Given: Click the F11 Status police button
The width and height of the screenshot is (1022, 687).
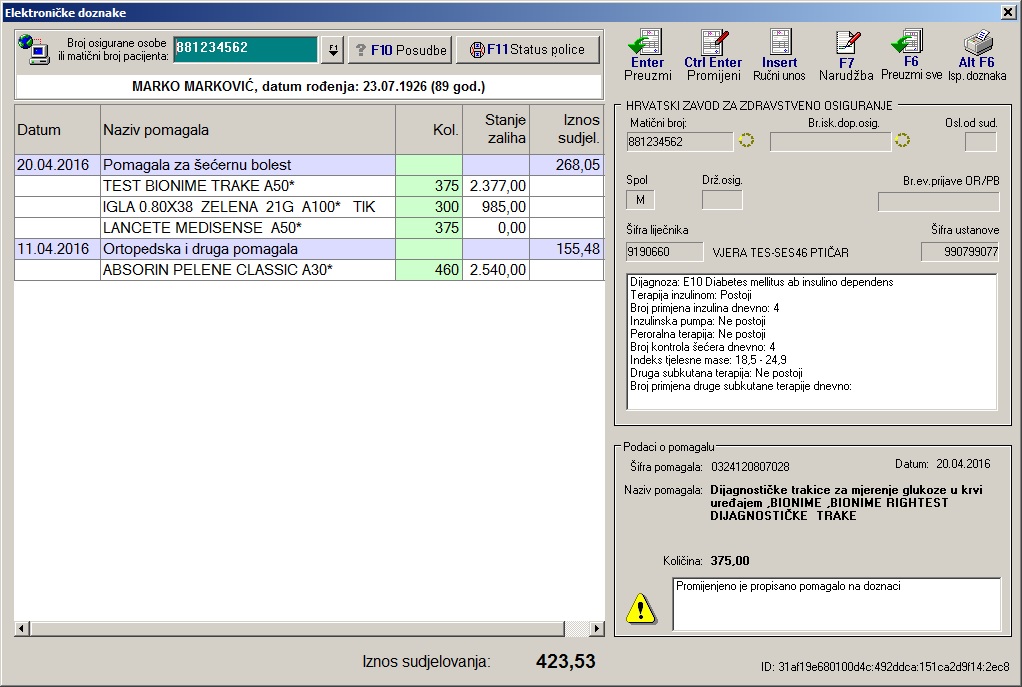Looking at the screenshot, I should click(527, 50).
